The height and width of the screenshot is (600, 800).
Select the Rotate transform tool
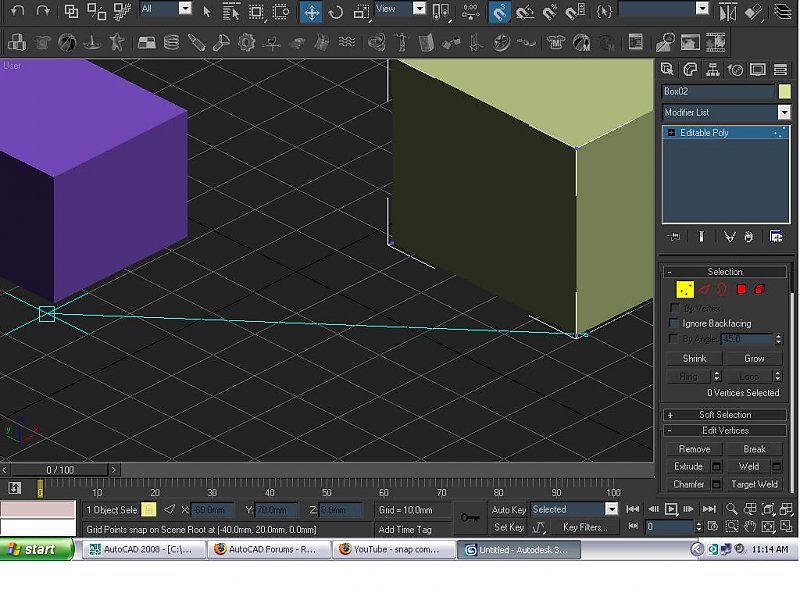coord(336,12)
